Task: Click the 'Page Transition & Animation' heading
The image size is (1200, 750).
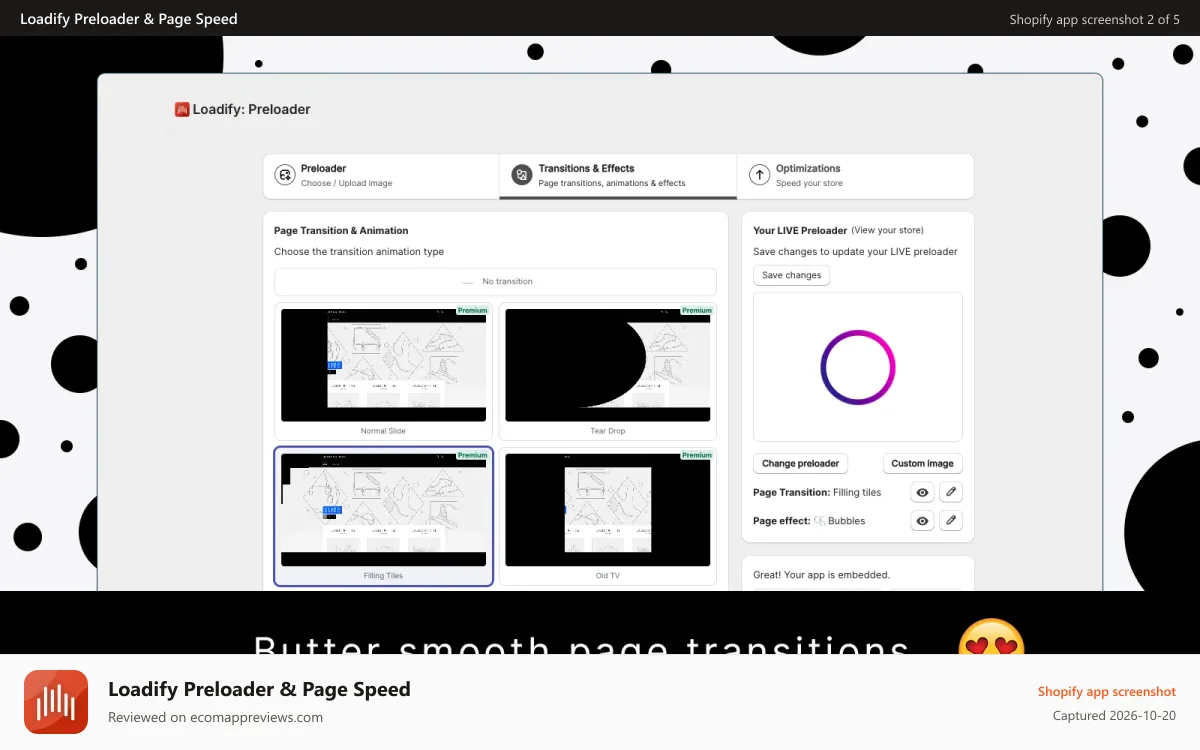Action: [x=341, y=230]
